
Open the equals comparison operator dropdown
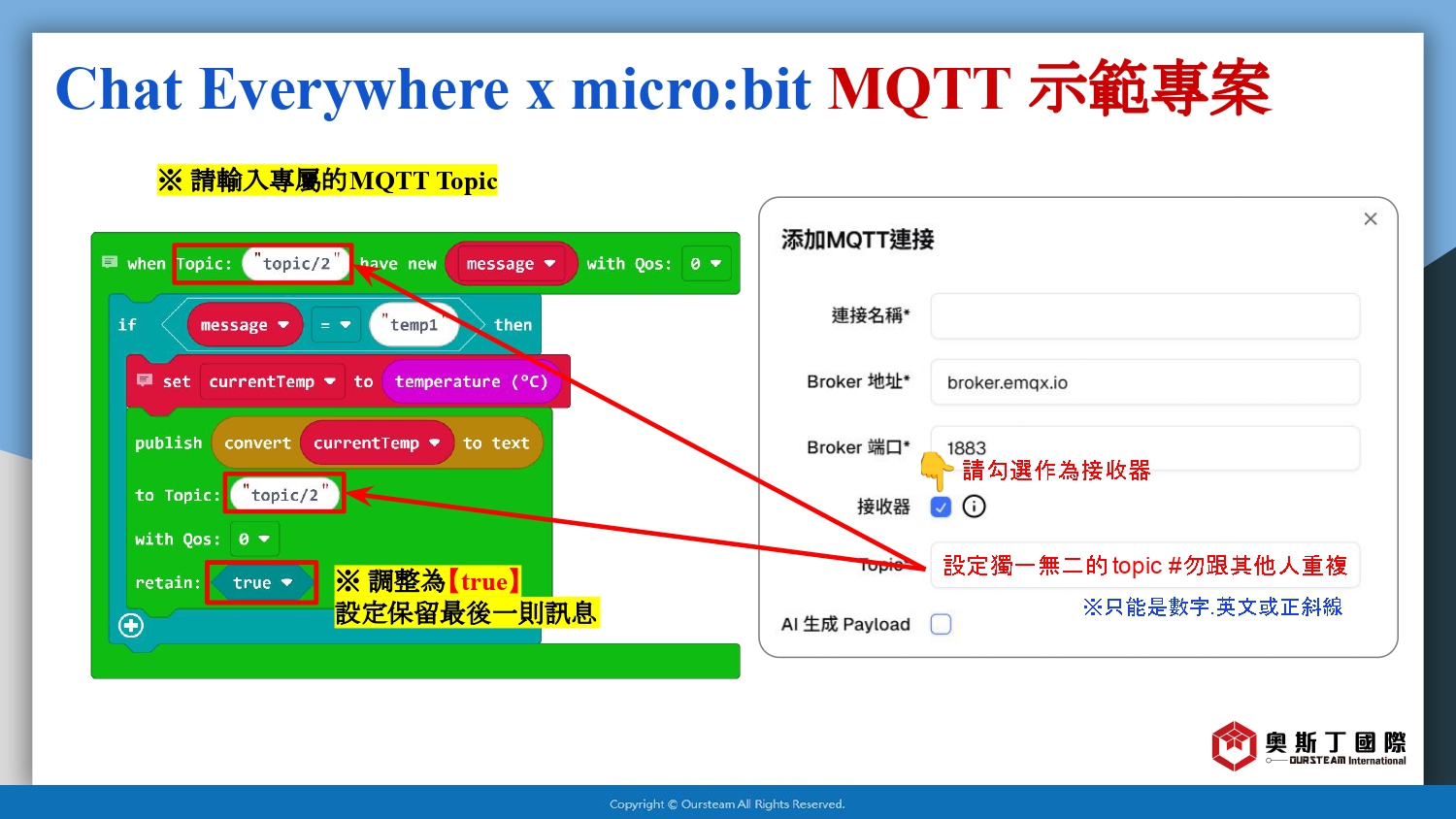pos(336,325)
